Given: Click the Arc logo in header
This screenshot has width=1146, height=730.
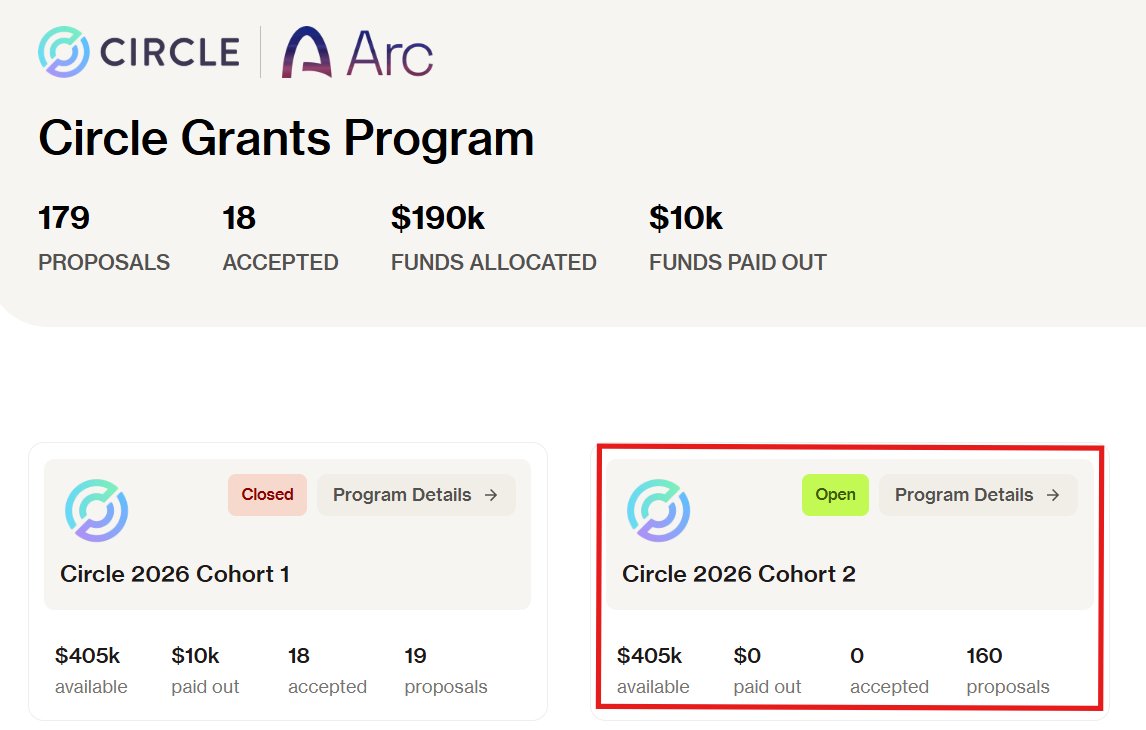Looking at the screenshot, I should click(357, 53).
